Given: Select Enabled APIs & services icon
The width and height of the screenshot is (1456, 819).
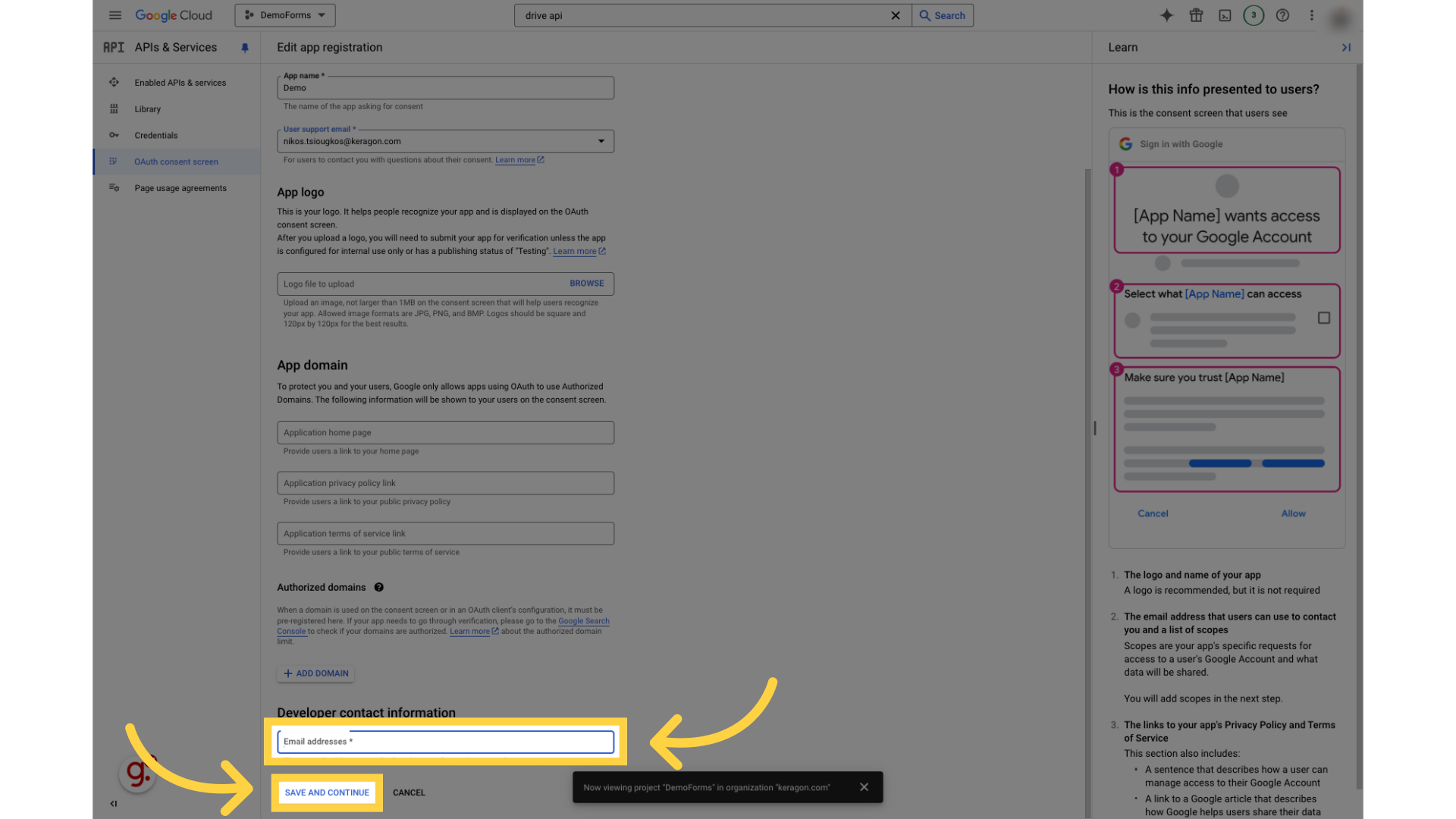Looking at the screenshot, I should (x=114, y=82).
